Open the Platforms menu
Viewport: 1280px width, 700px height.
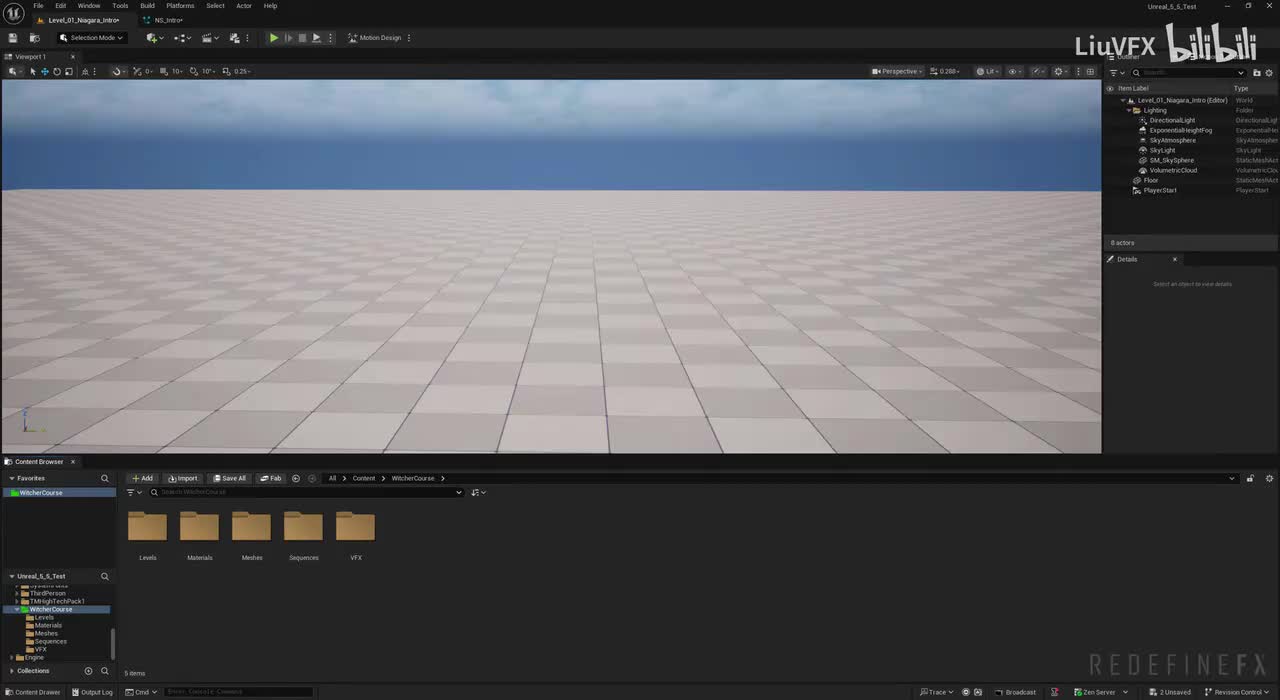[x=180, y=5]
